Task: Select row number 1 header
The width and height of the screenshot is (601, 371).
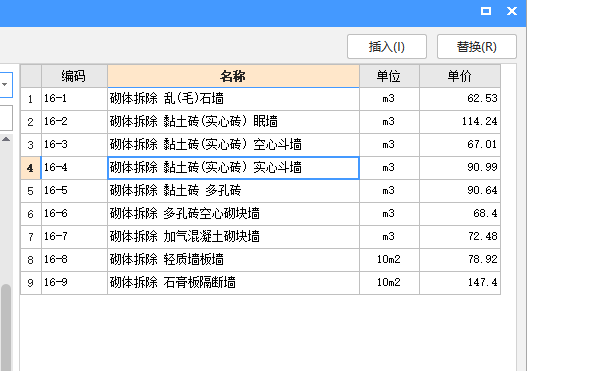Action: [x=31, y=99]
